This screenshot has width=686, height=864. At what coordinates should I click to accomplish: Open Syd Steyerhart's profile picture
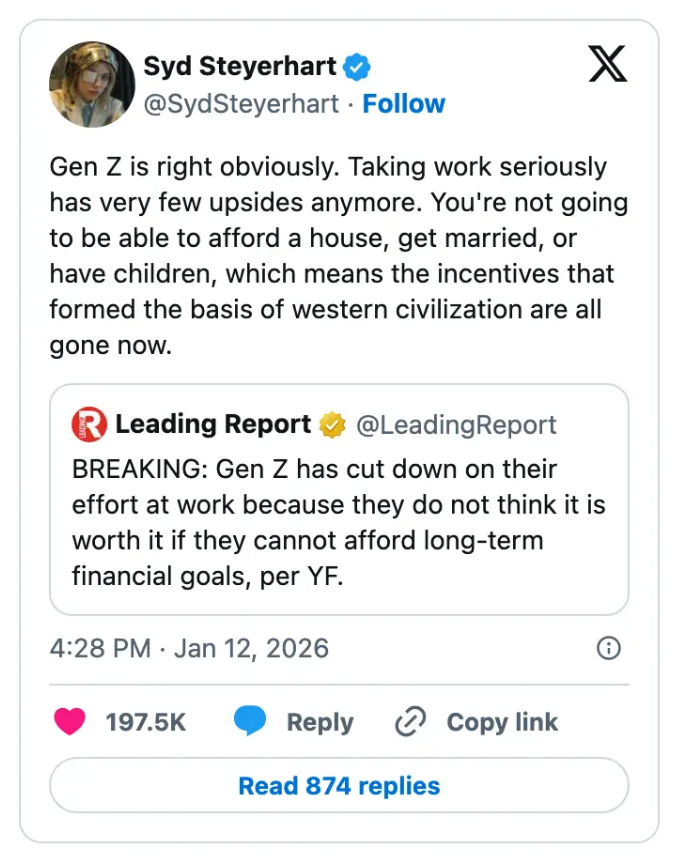(x=92, y=84)
